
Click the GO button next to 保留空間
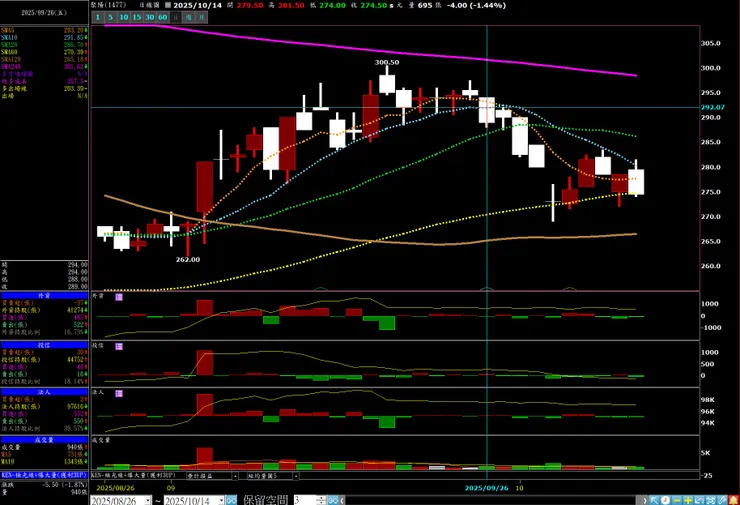click(x=333, y=500)
